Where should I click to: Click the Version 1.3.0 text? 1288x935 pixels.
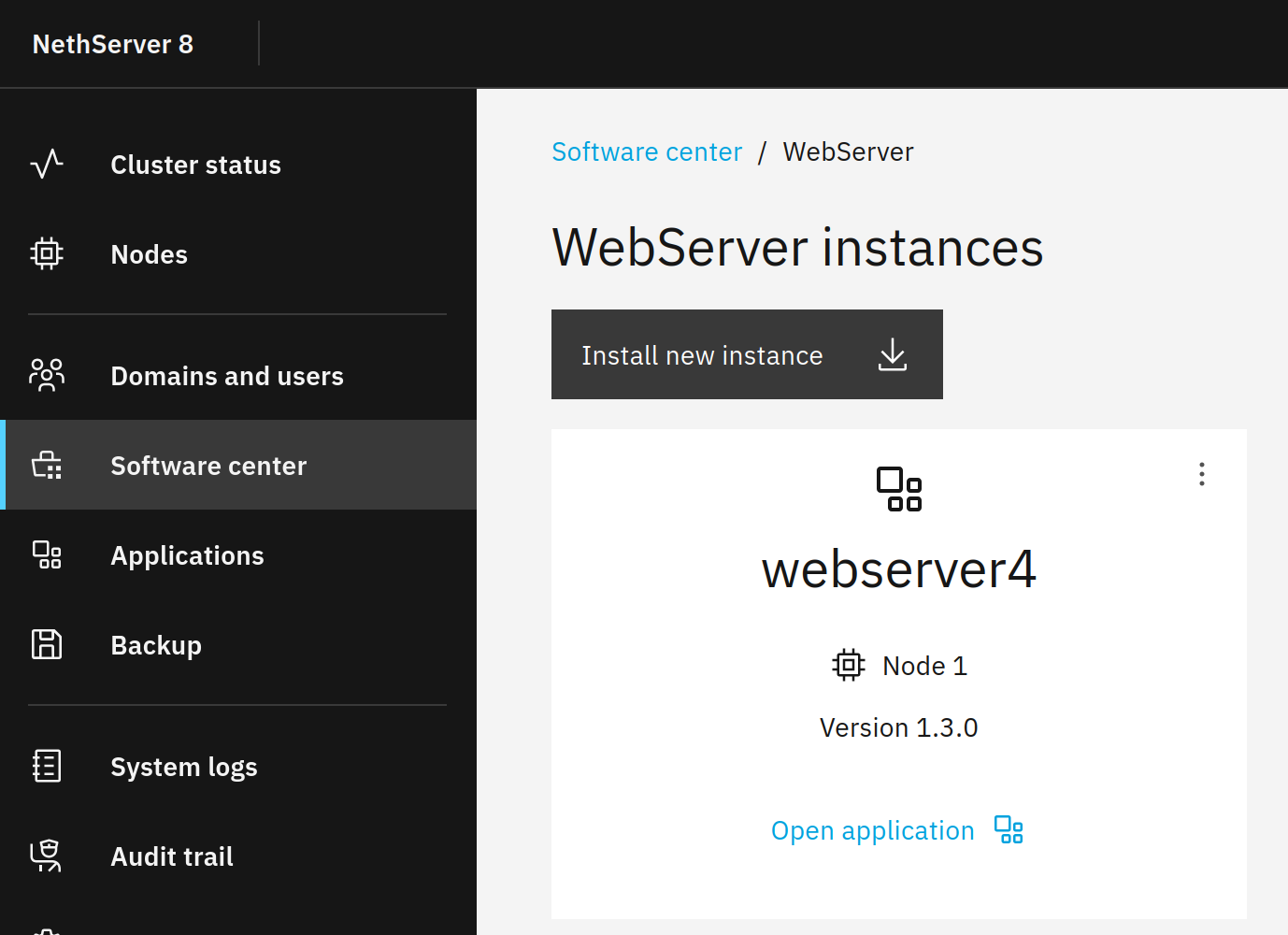click(x=898, y=727)
